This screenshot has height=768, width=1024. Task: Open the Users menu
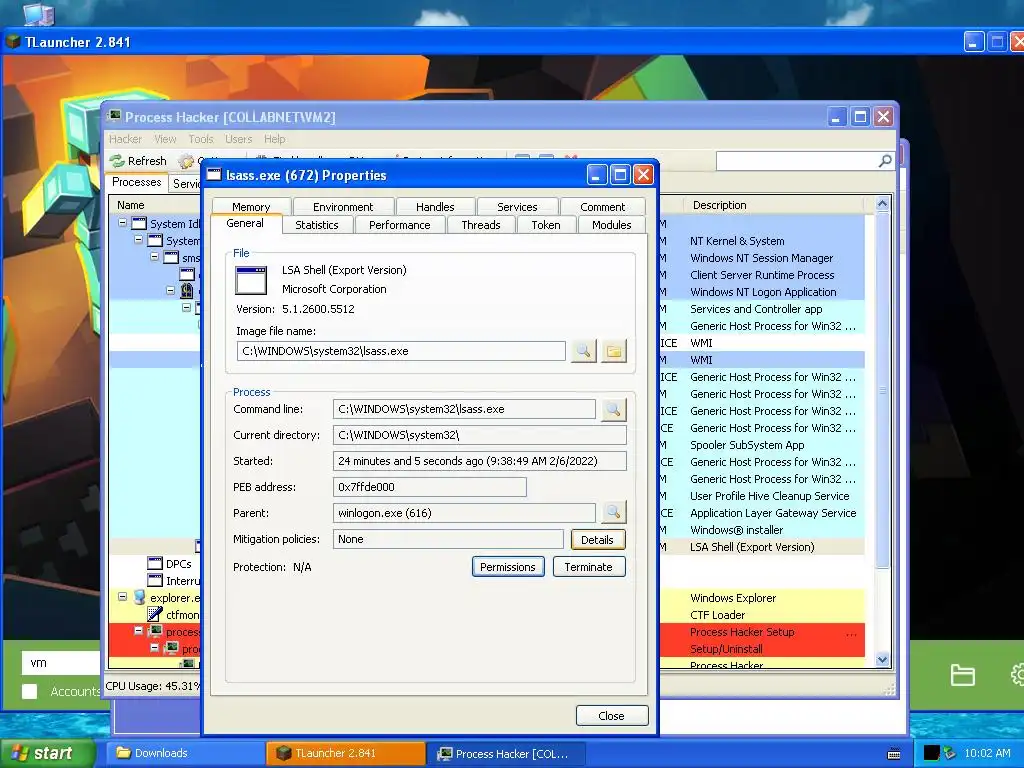238,139
